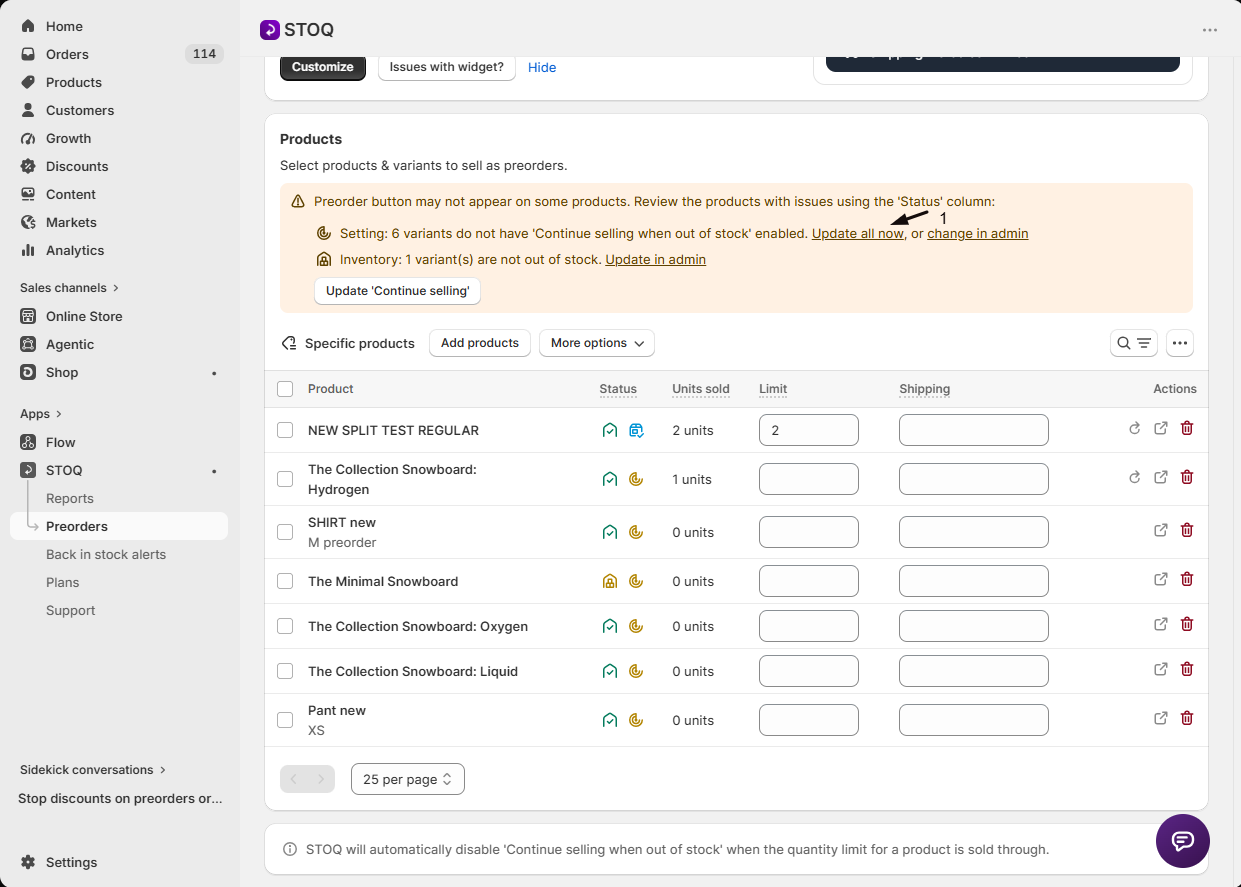Open the 25 per page dropdown

408,779
